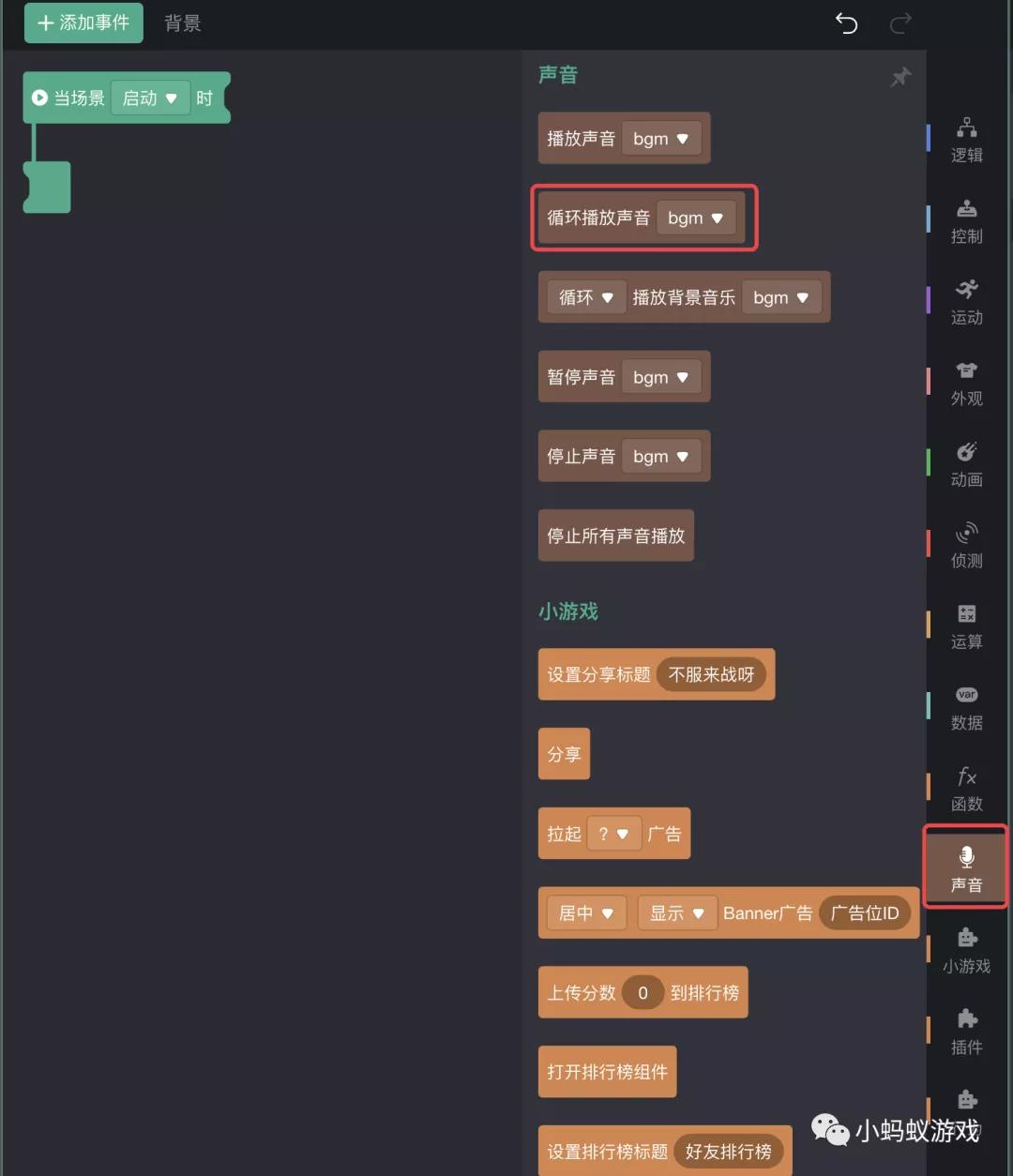
Task: Select the 插件 (Plugin) category icon
Action: (x=966, y=1032)
